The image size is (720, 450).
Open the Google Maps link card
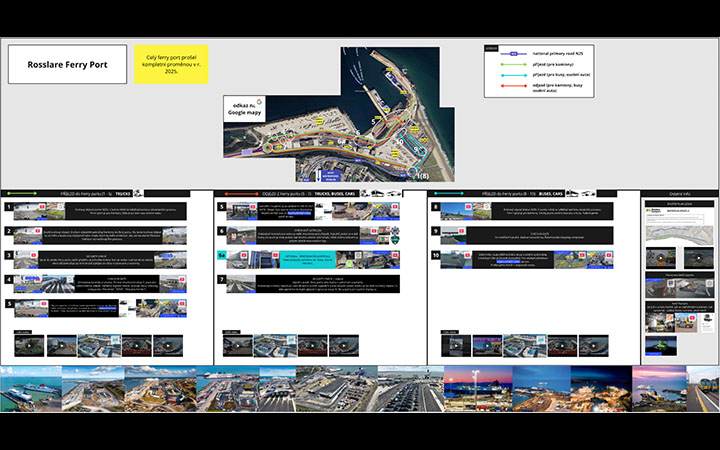click(x=246, y=109)
